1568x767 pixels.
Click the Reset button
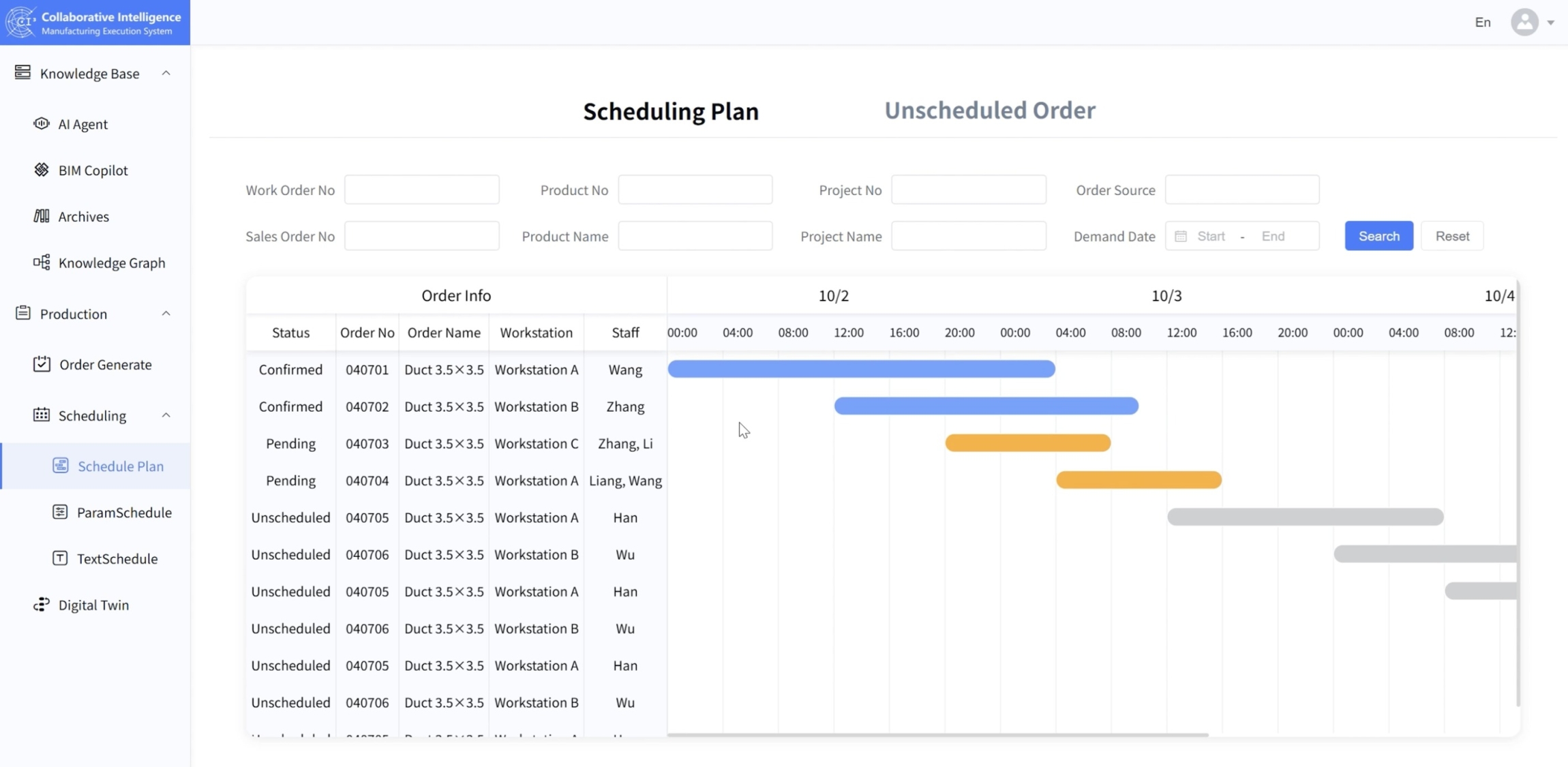(1451, 236)
